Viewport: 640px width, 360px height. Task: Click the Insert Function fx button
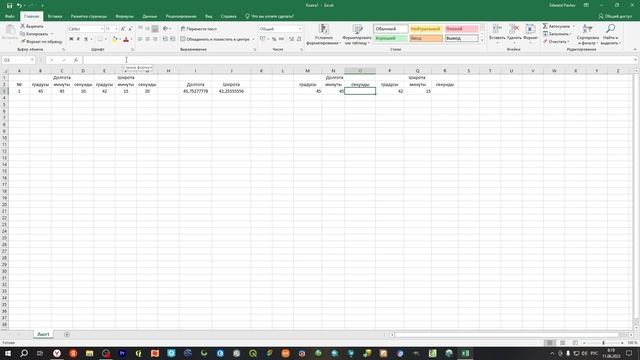point(76,60)
